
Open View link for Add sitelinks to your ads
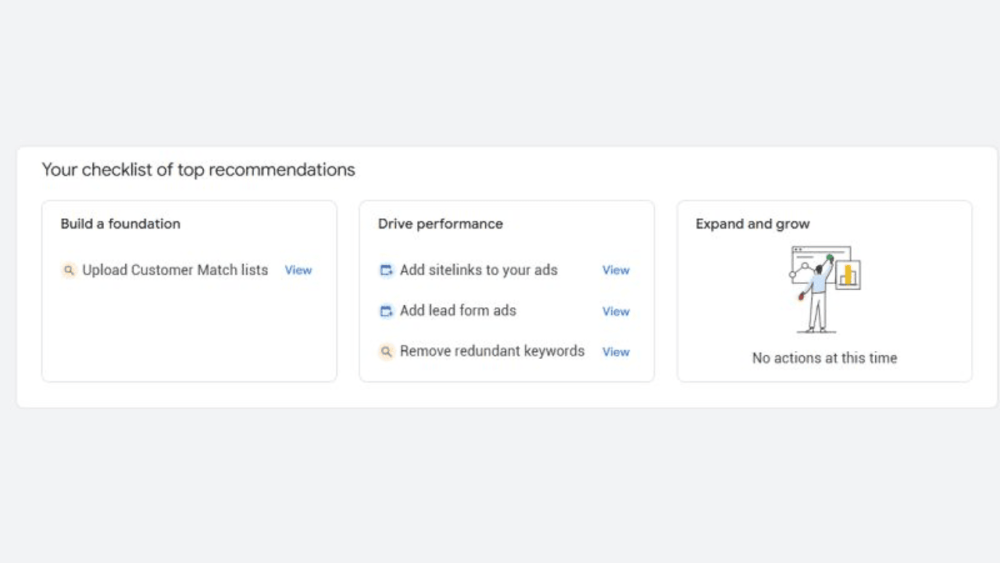tap(616, 270)
